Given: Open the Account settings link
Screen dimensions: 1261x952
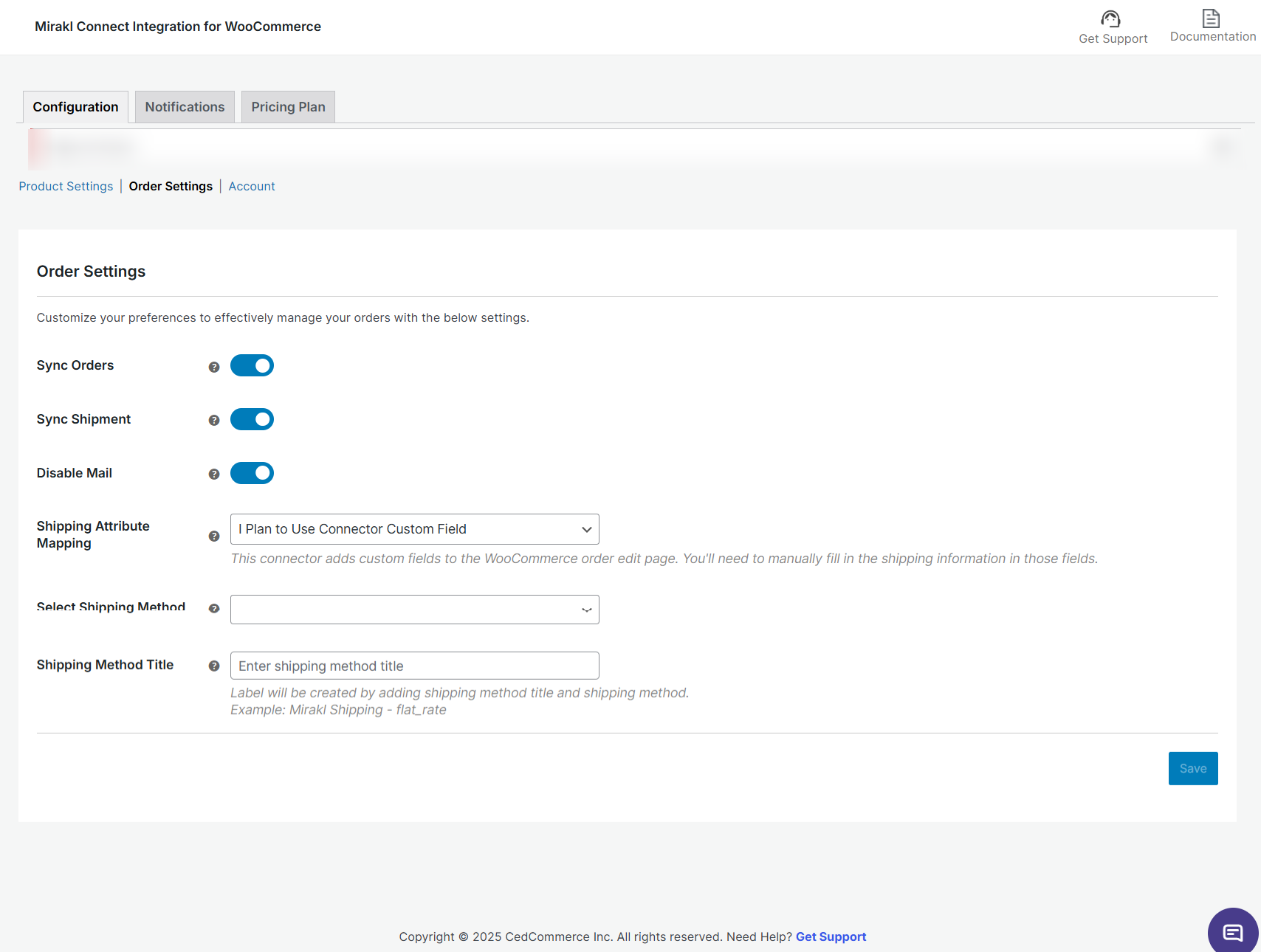Looking at the screenshot, I should coord(252,187).
